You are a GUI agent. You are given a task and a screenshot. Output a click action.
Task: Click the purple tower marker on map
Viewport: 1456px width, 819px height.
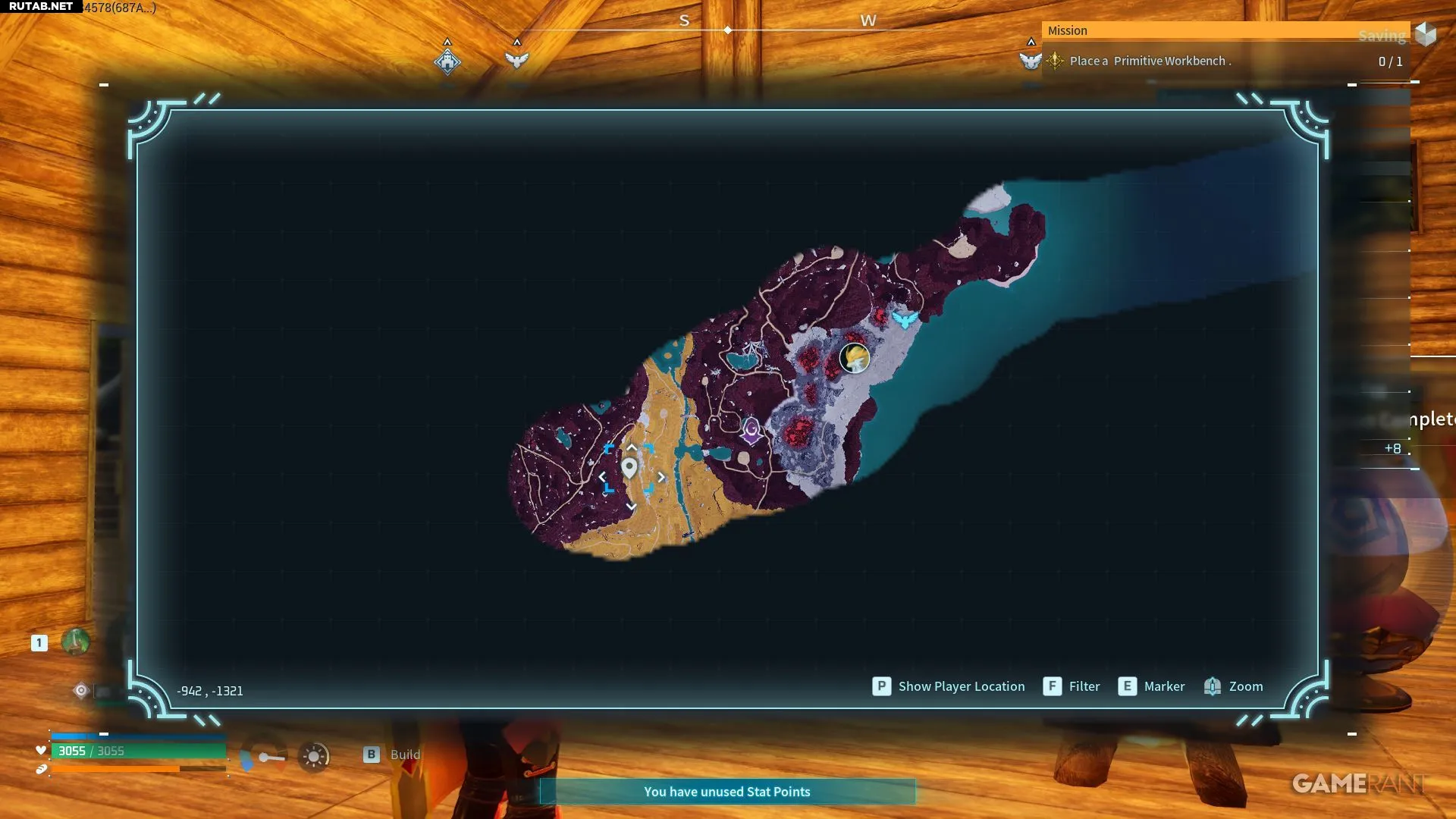751,430
